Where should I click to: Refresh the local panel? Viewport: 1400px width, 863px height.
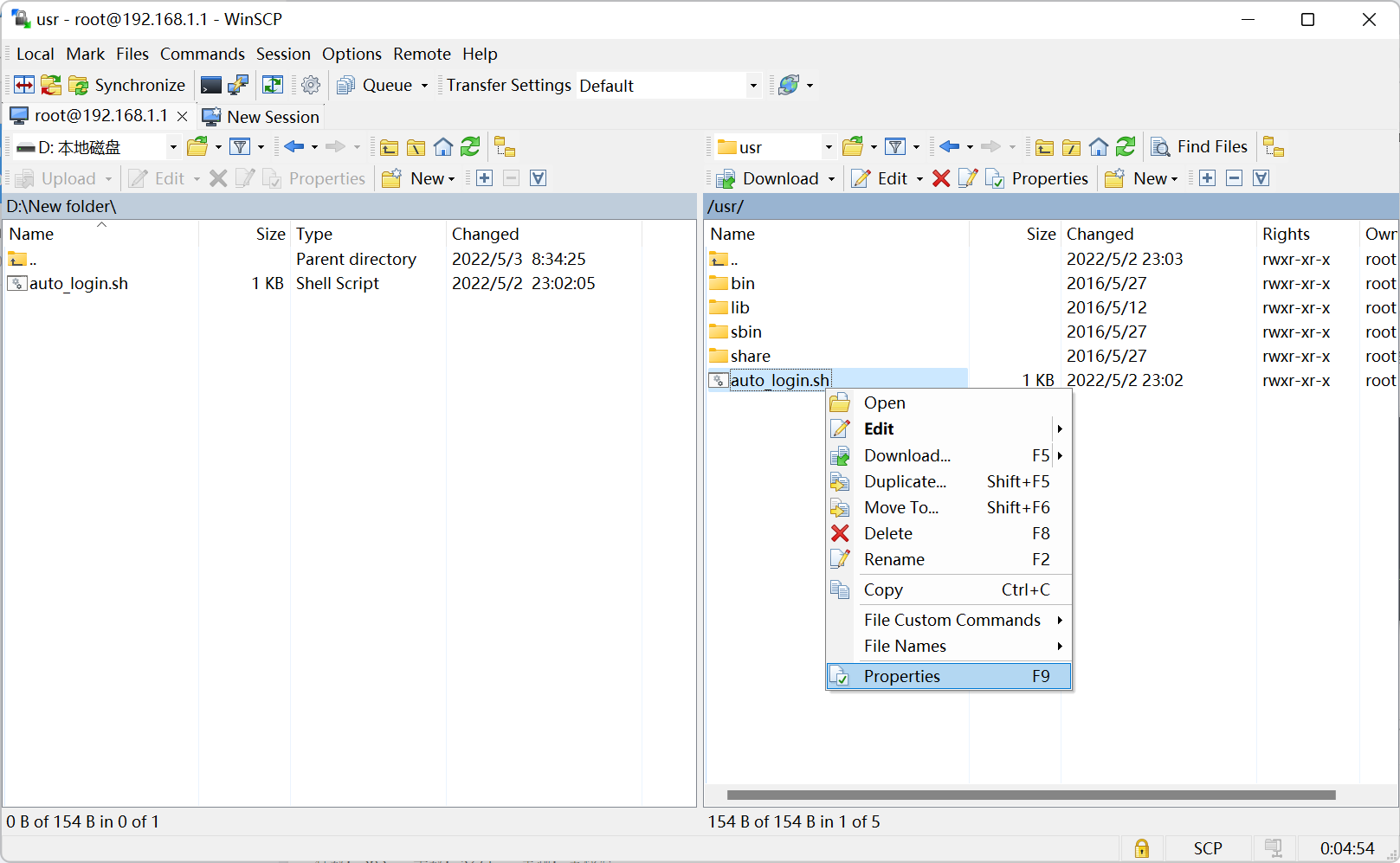tap(470, 147)
